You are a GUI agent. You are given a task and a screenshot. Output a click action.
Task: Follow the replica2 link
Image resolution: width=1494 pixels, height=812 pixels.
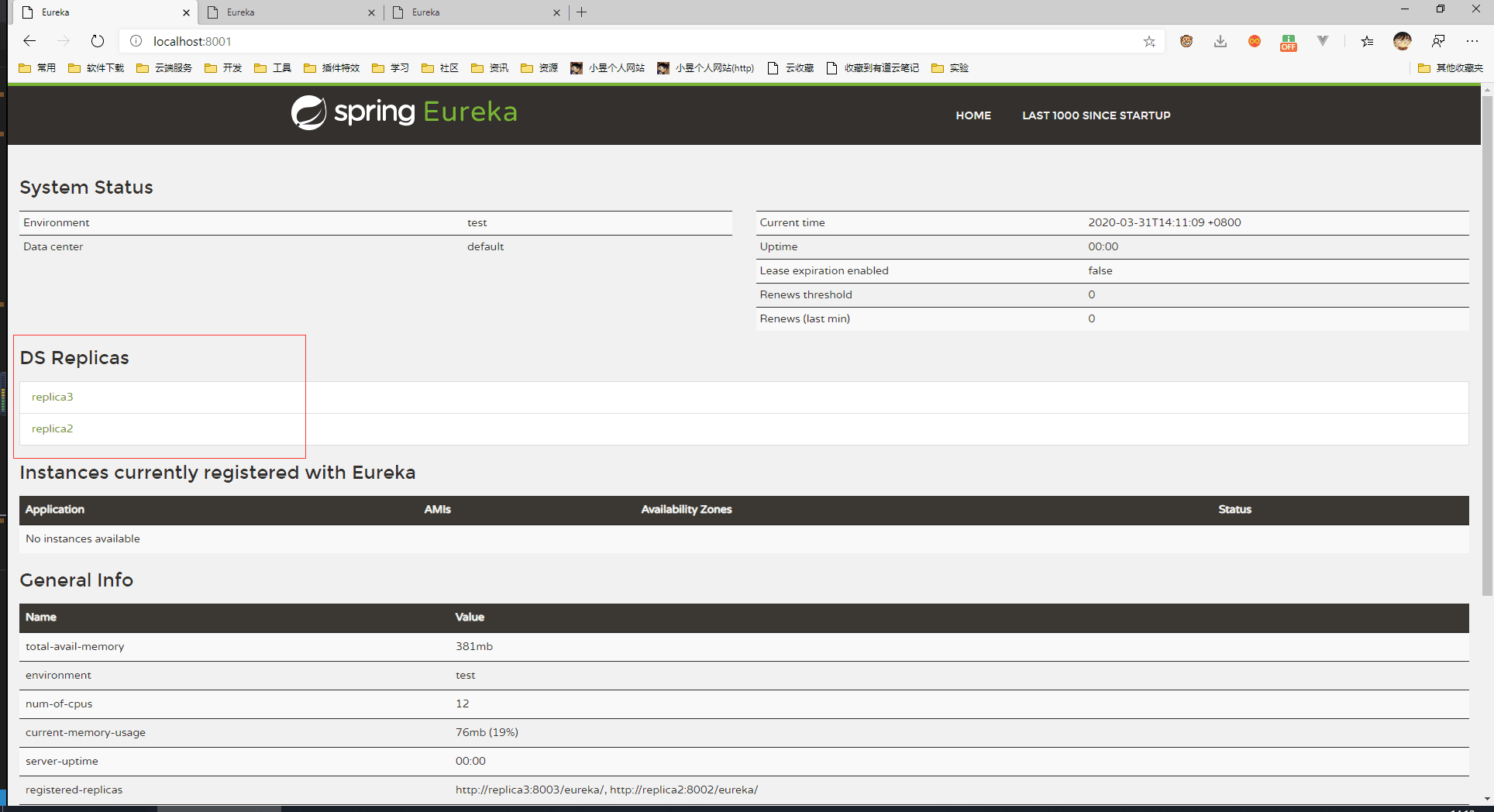52,428
